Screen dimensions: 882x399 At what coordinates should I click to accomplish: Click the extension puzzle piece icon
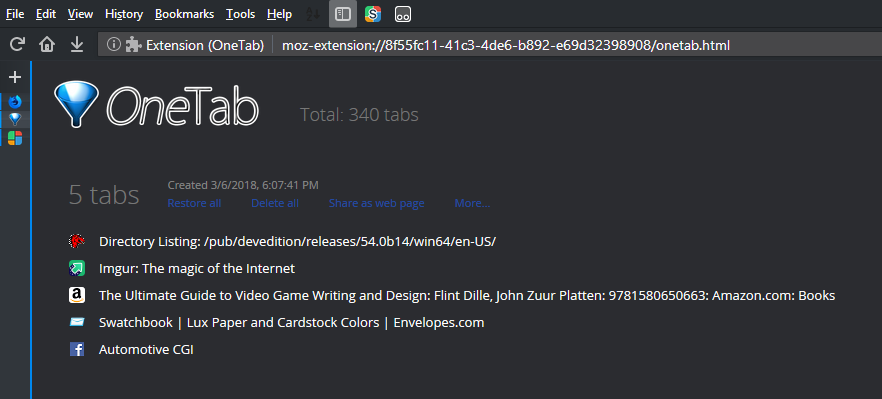click(133, 44)
